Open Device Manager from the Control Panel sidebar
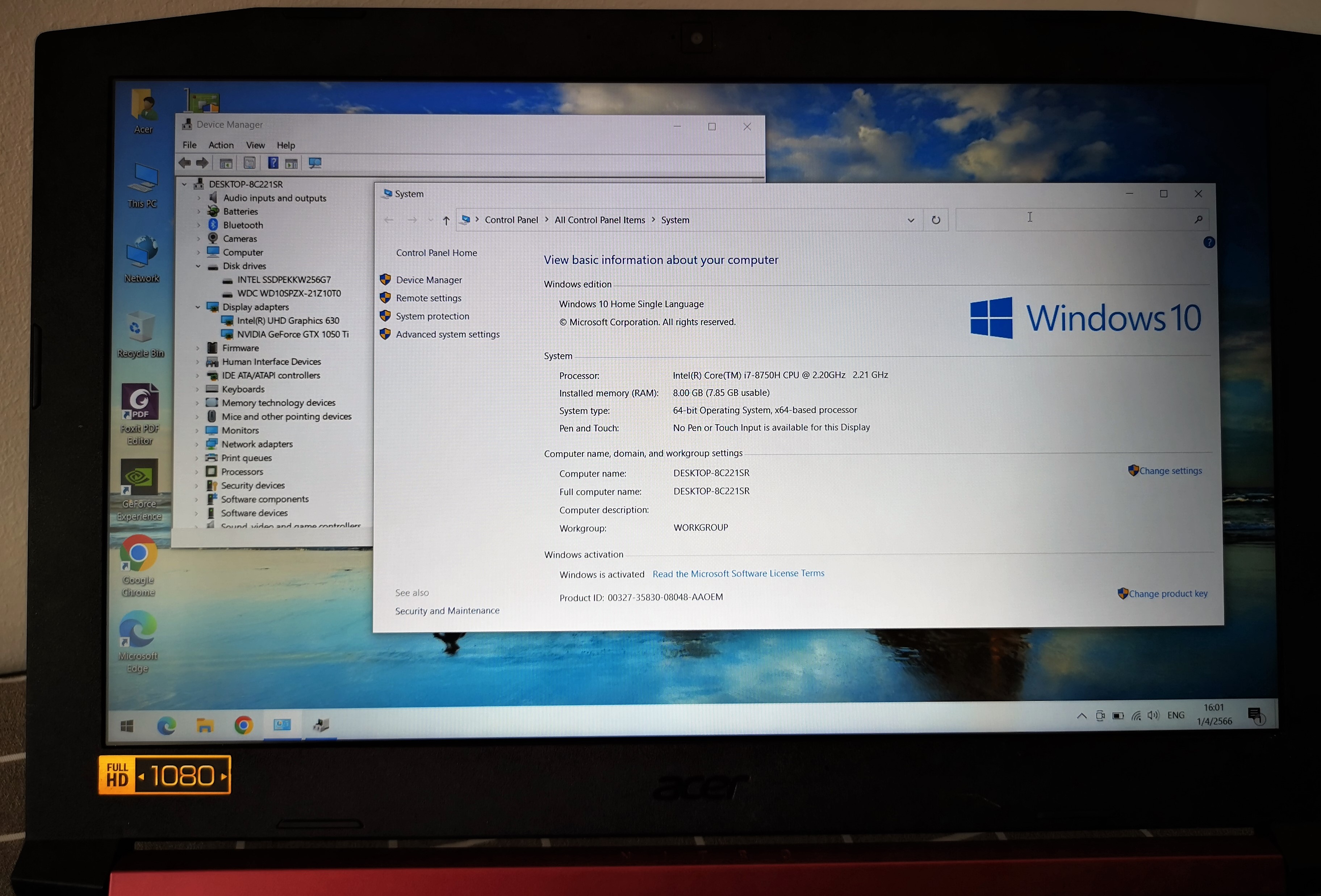The width and height of the screenshot is (1321, 896). (429, 280)
